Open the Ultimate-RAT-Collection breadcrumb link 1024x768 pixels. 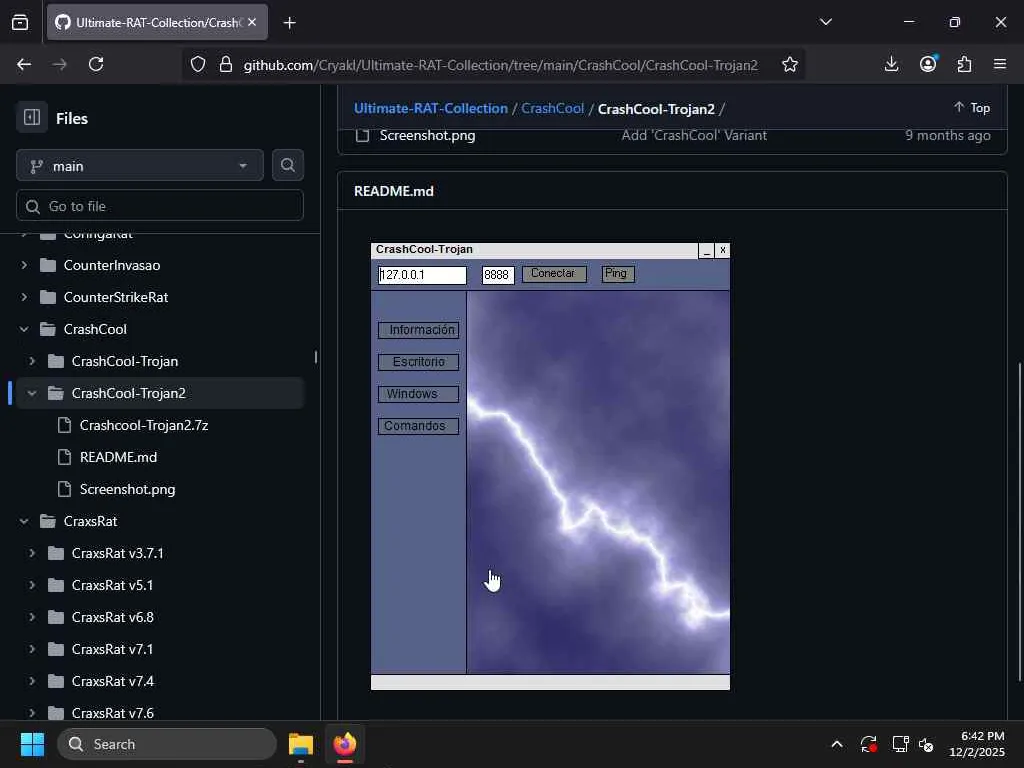click(430, 108)
